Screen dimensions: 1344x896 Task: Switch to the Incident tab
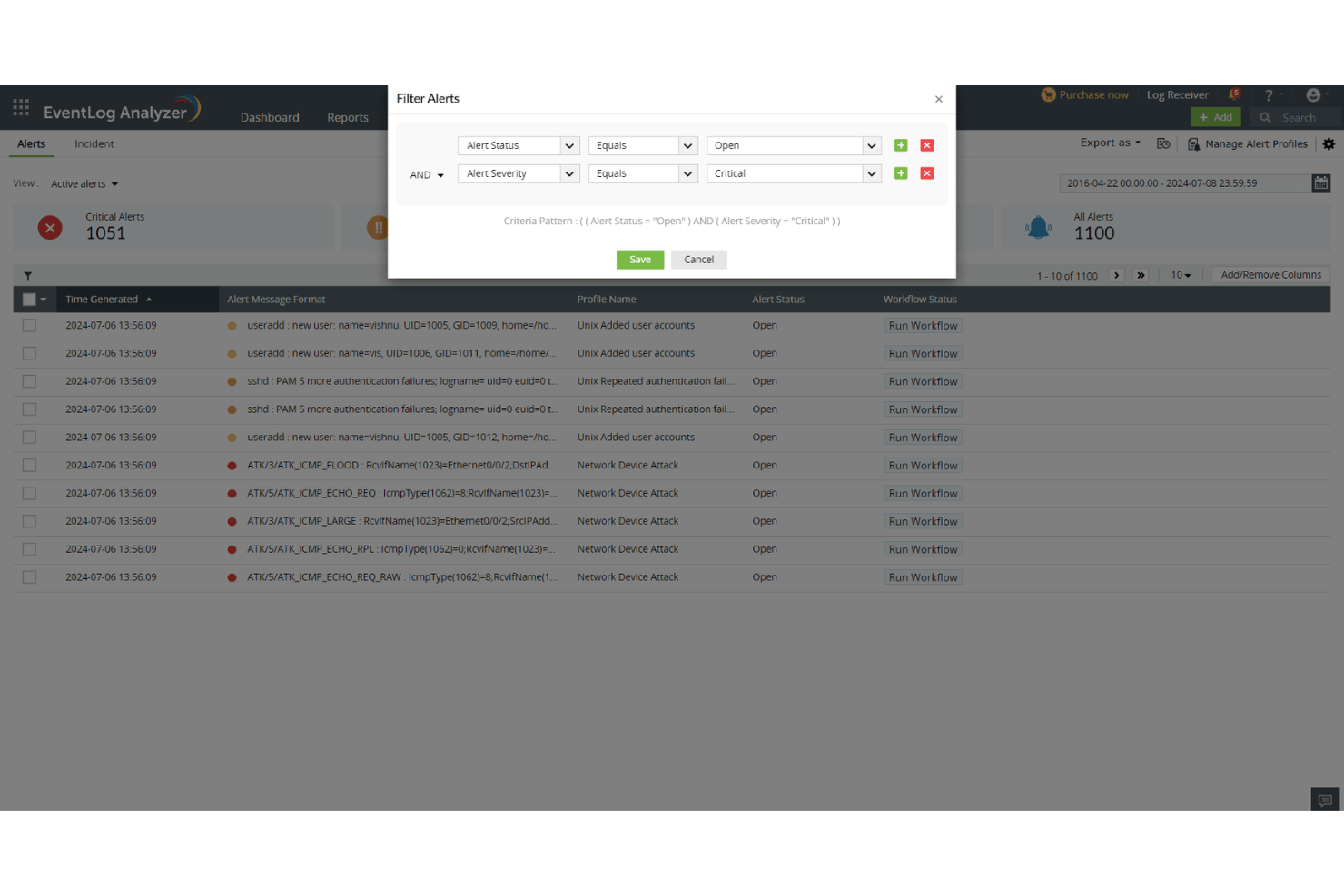click(94, 143)
